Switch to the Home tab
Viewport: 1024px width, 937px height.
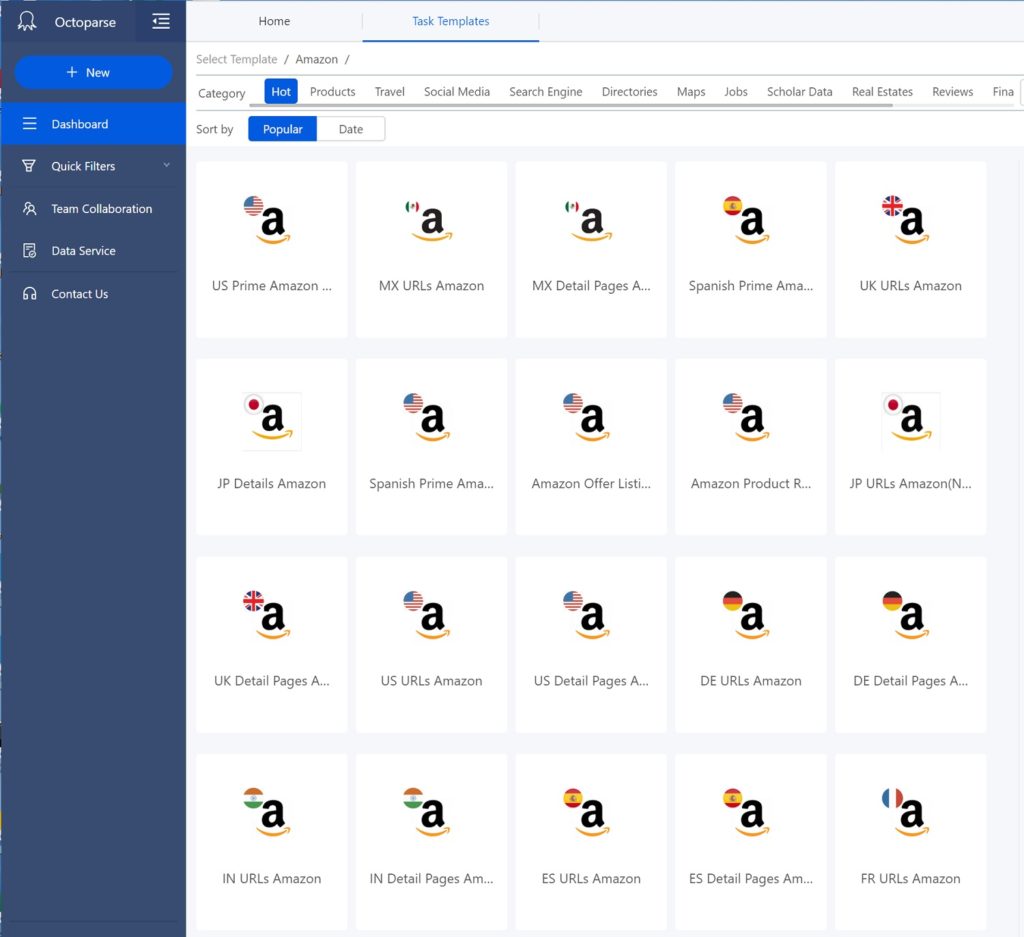click(274, 21)
